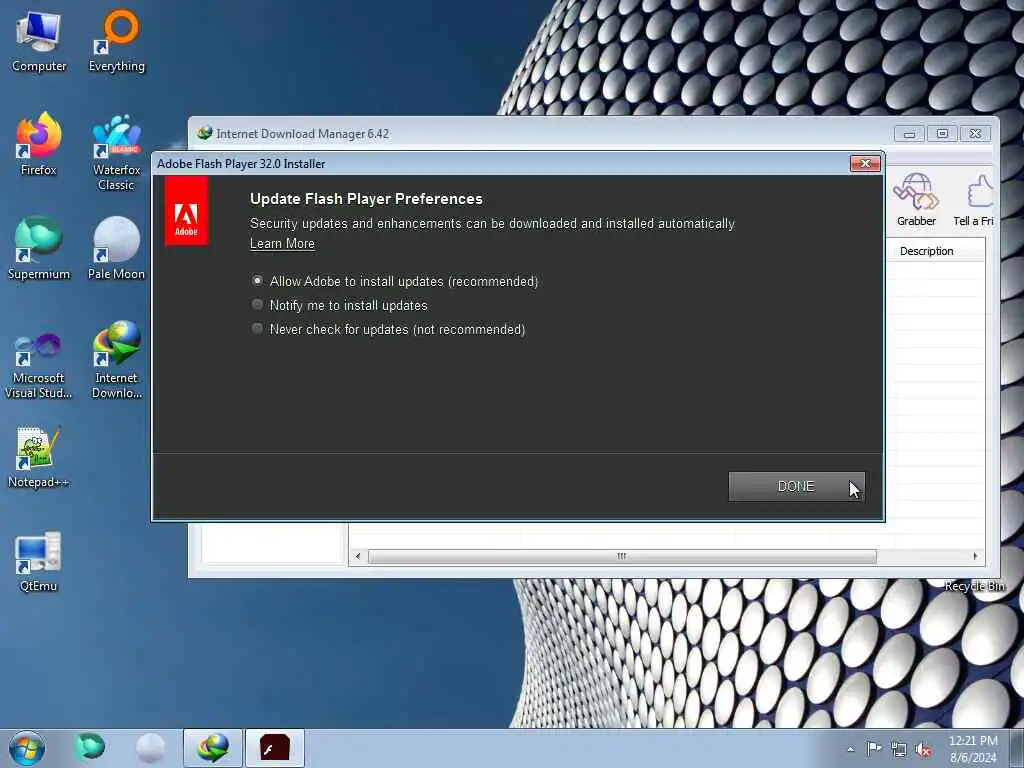Click the DONE button in Flash installer

[x=796, y=487]
